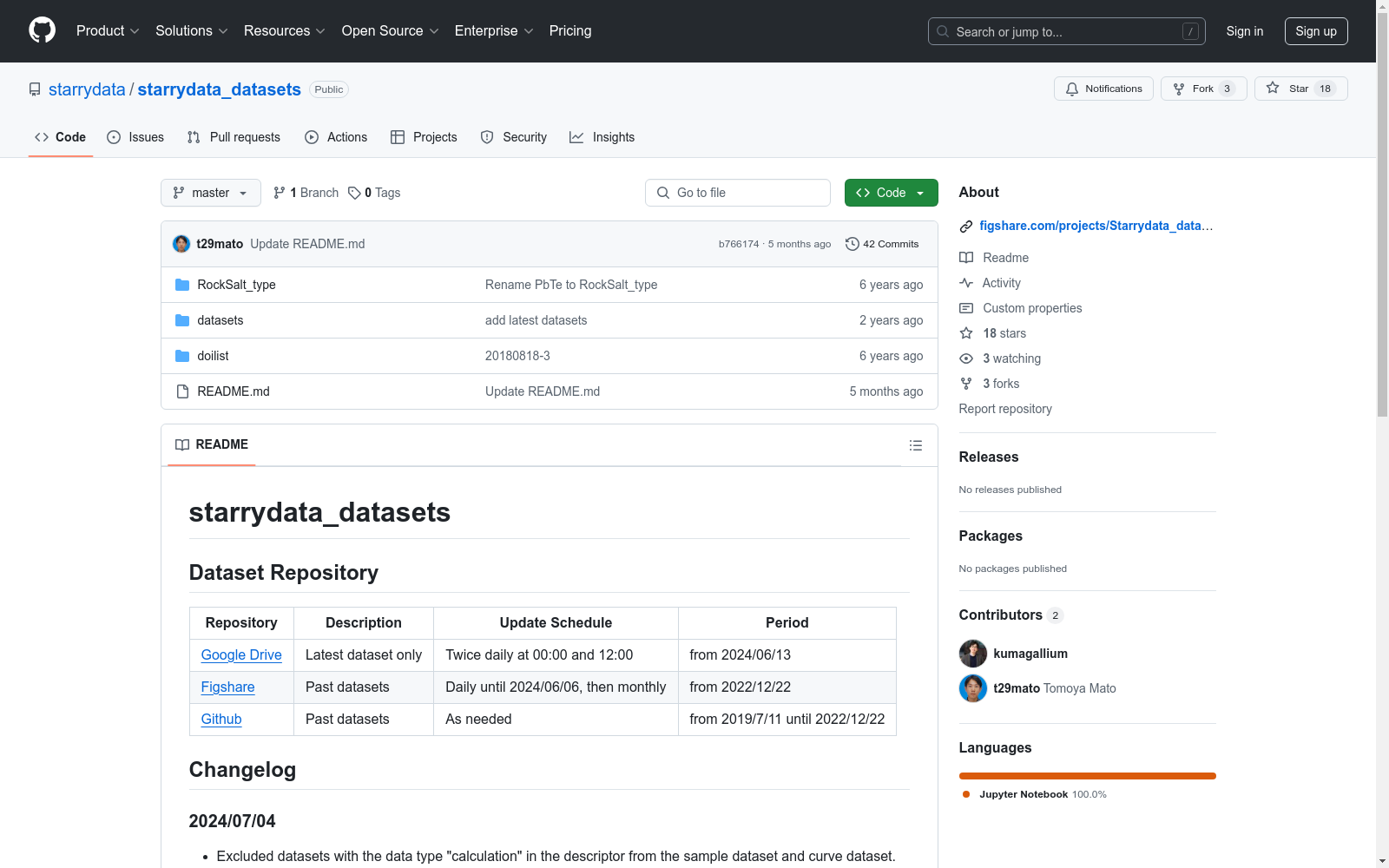Click 'add latest datasets' commit message
This screenshot has height=868, width=1389.
[537, 320]
